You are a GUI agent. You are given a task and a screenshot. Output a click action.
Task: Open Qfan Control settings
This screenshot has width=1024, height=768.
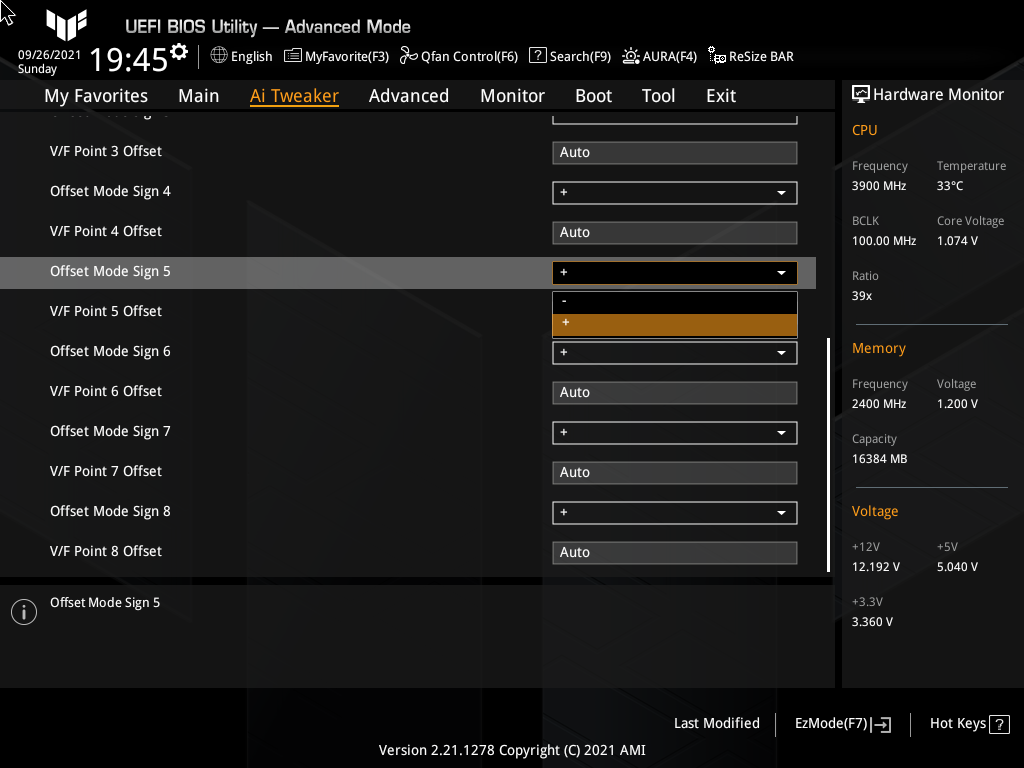459,56
